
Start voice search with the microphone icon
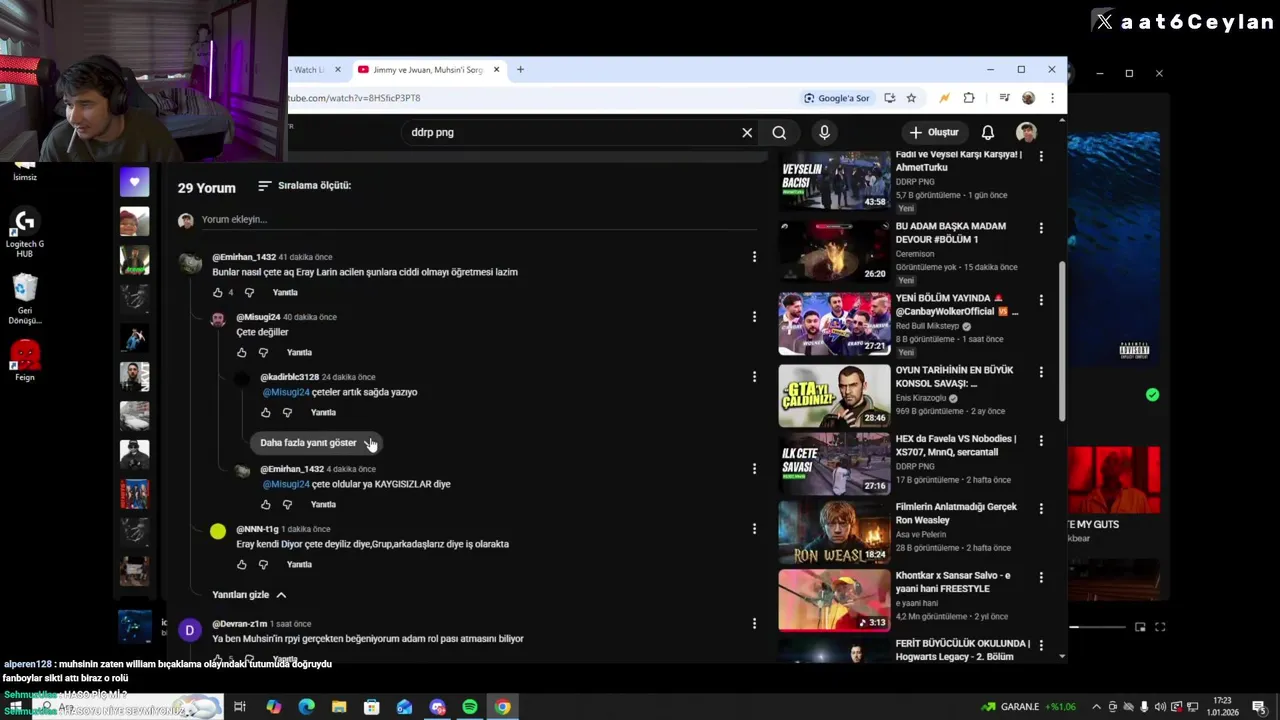tap(824, 132)
